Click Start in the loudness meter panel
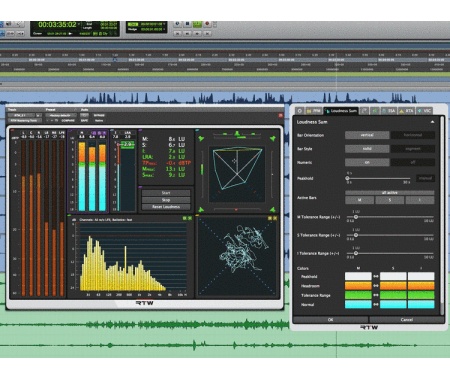This screenshot has width=450, height=380. click(x=166, y=193)
